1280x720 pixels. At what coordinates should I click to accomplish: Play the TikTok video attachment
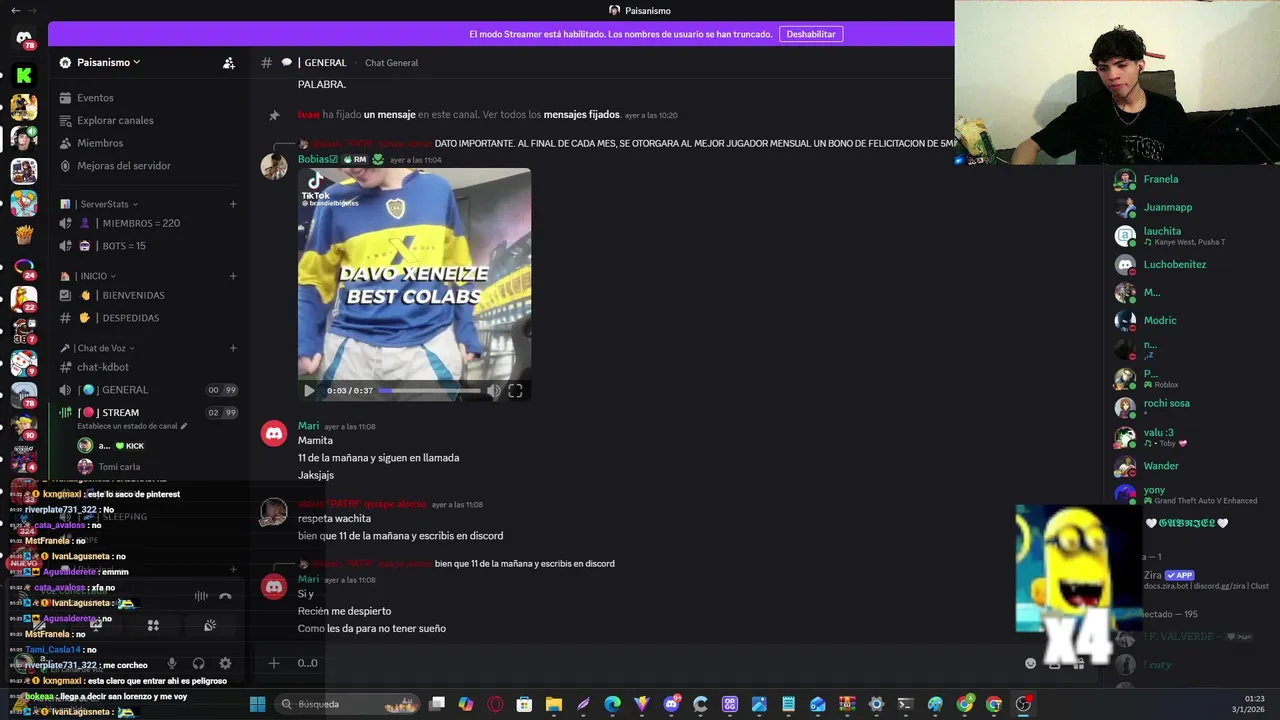[309, 391]
